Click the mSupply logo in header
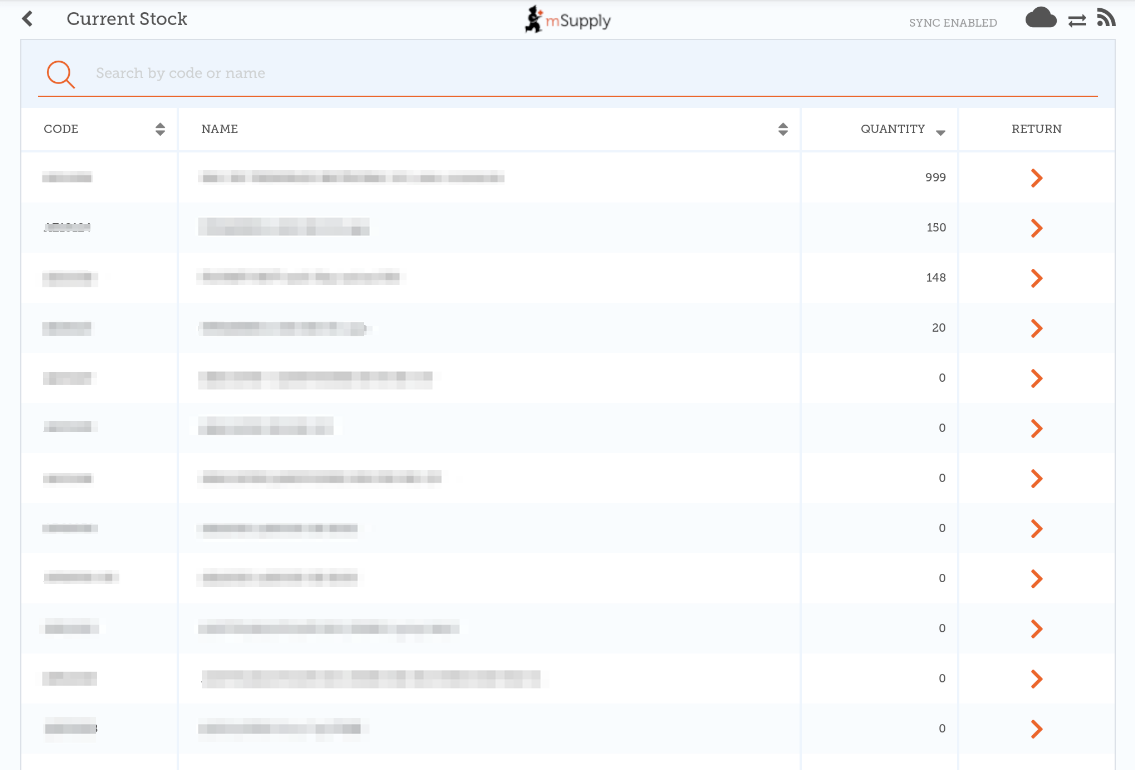The width and height of the screenshot is (1135, 770). [567, 20]
